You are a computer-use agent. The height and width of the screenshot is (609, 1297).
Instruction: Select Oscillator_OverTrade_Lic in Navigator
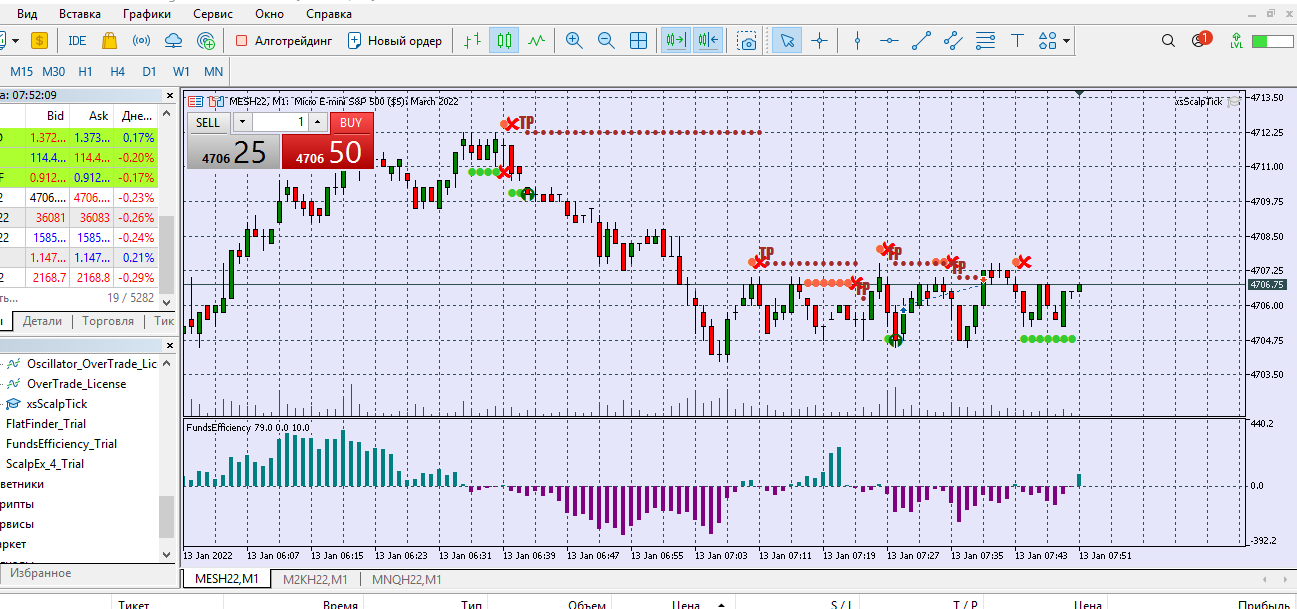click(92, 364)
